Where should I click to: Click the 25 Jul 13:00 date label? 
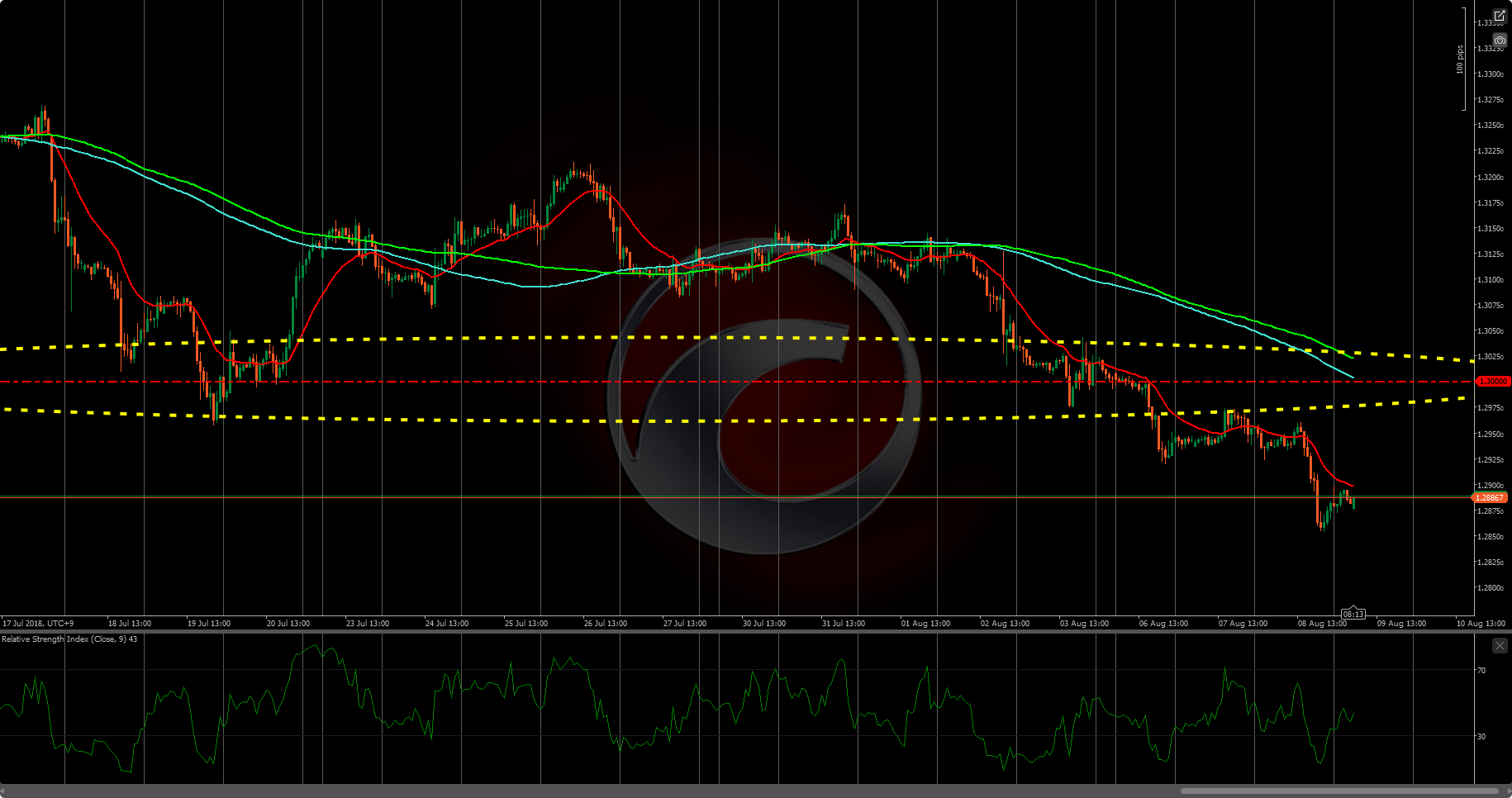click(x=526, y=624)
